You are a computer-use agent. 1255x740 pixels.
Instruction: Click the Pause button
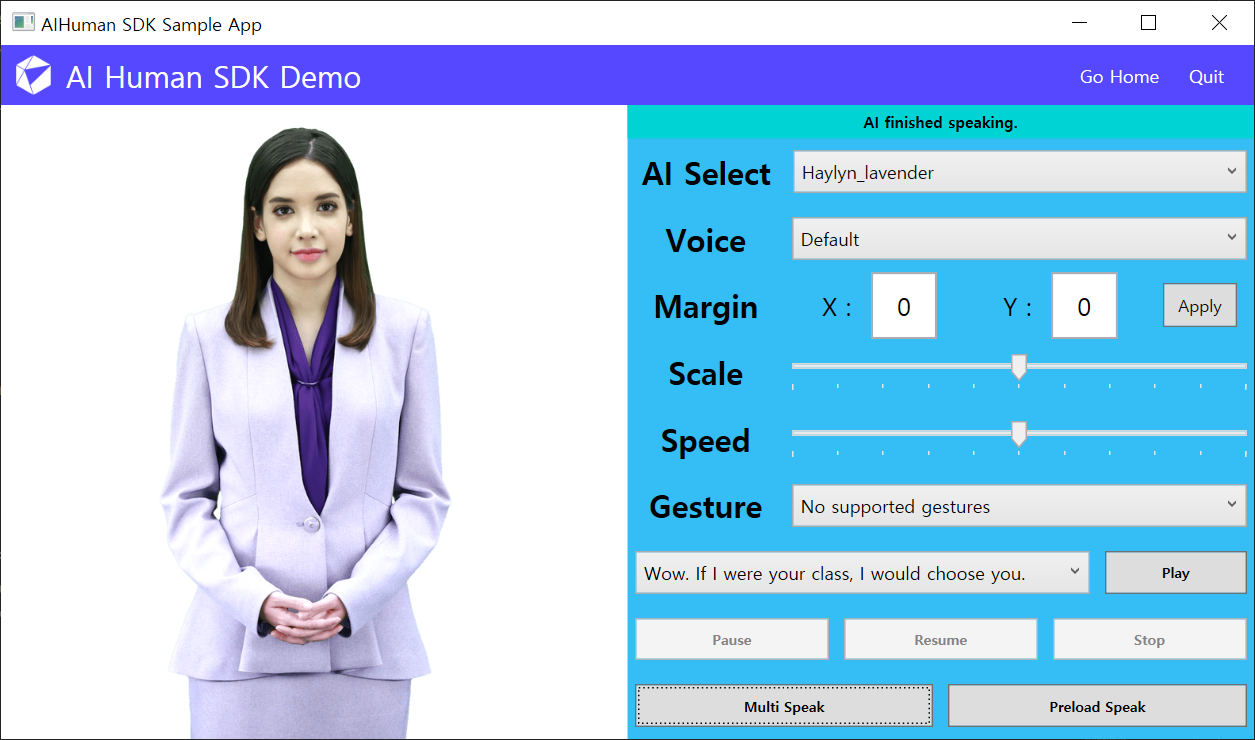[x=732, y=639]
